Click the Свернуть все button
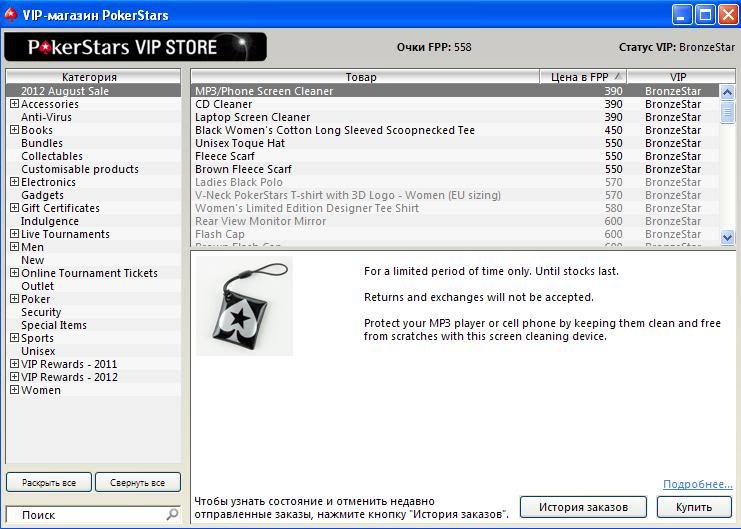Screen dimensions: 741x529 (x=138, y=483)
